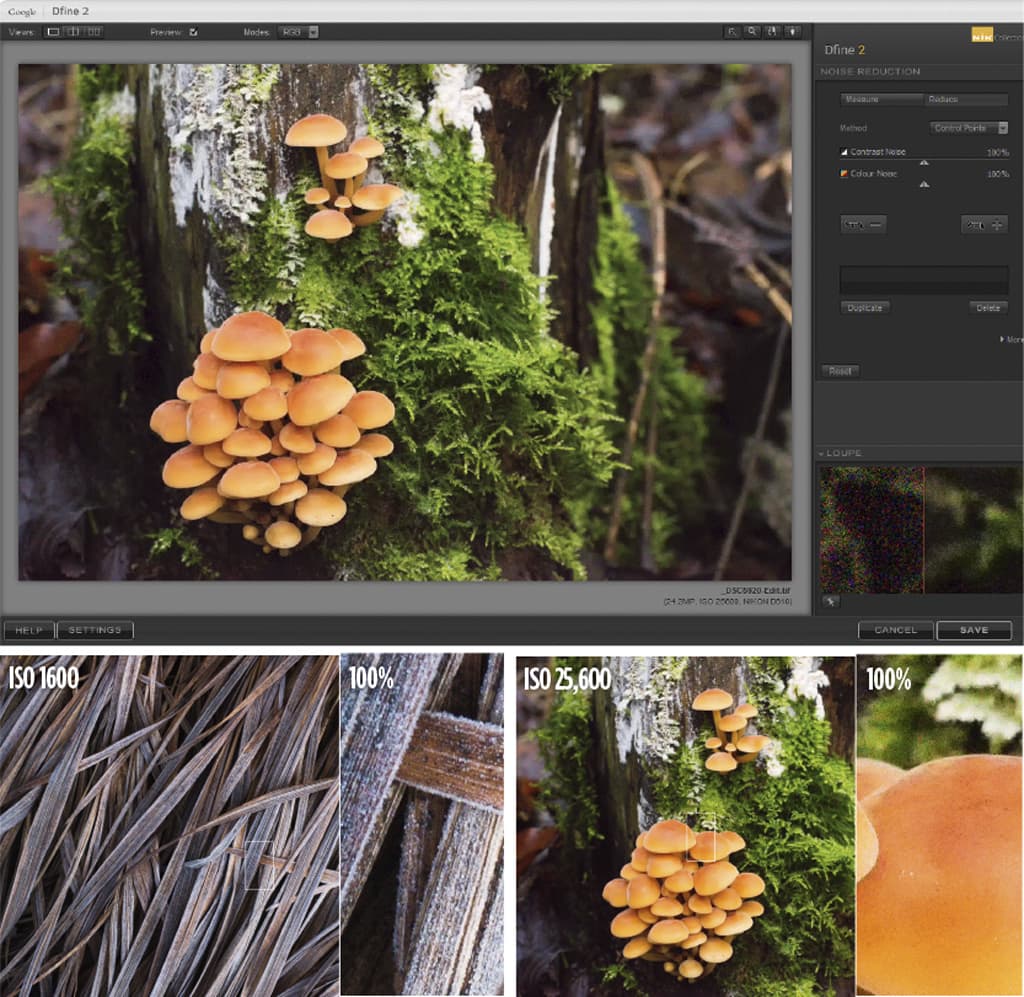Click the Loupe preview image
Image resolution: width=1024 pixels, height=997 pixels.
coord(921,530)
